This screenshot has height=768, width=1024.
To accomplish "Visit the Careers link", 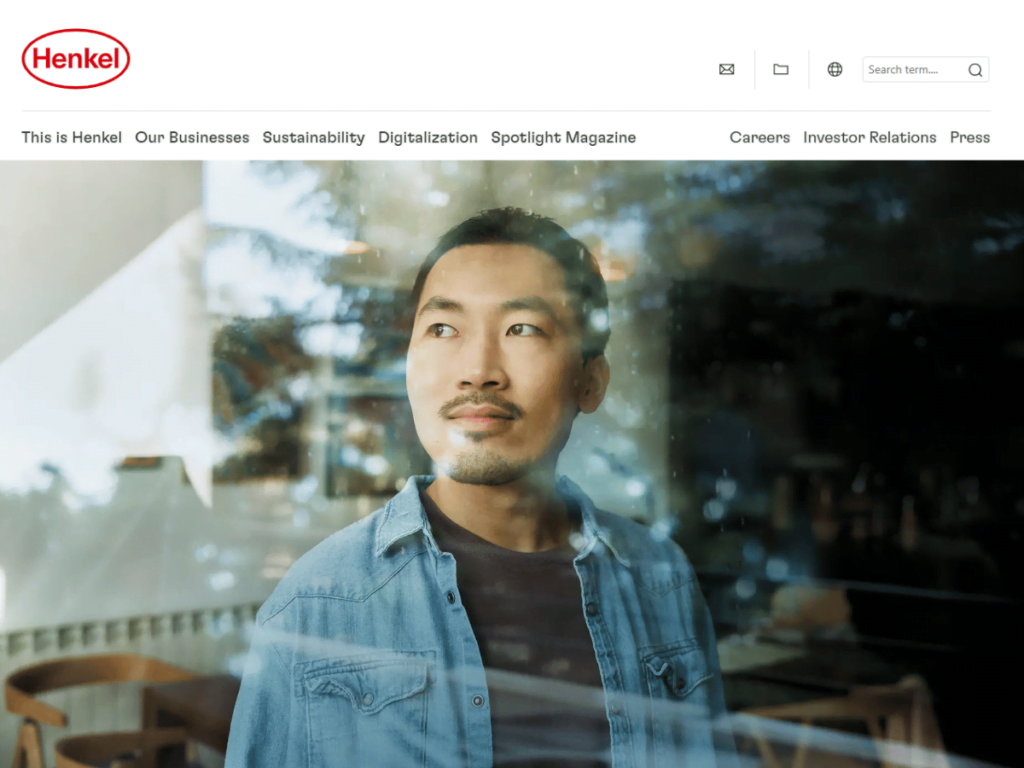I will 760,137.
